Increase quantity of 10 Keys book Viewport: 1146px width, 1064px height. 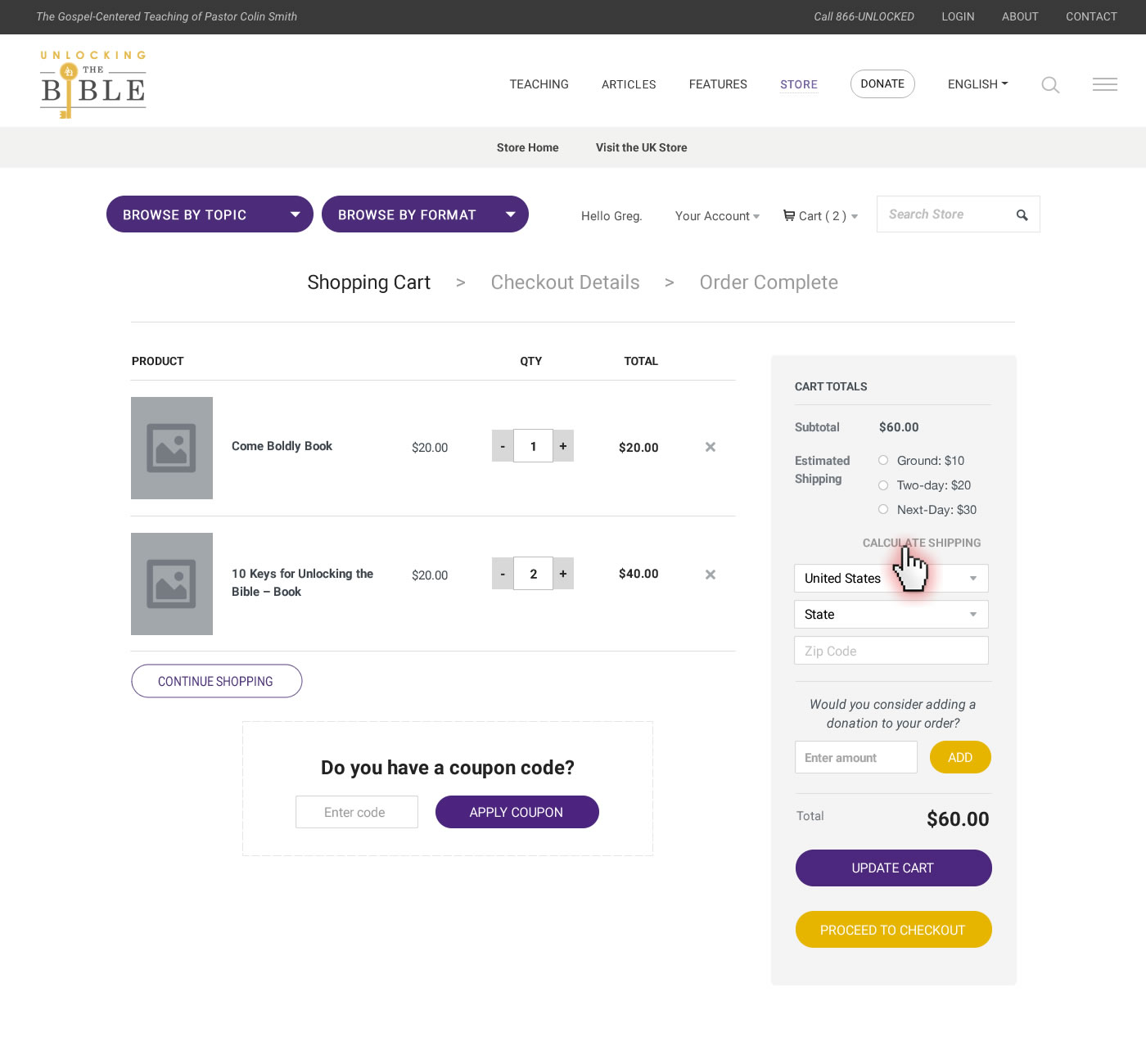point(563,574)
